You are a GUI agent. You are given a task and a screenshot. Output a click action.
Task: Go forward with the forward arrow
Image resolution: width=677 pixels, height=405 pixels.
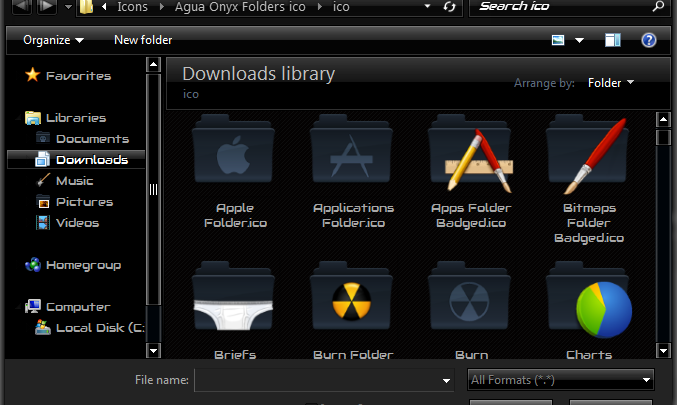pos(47,6)
